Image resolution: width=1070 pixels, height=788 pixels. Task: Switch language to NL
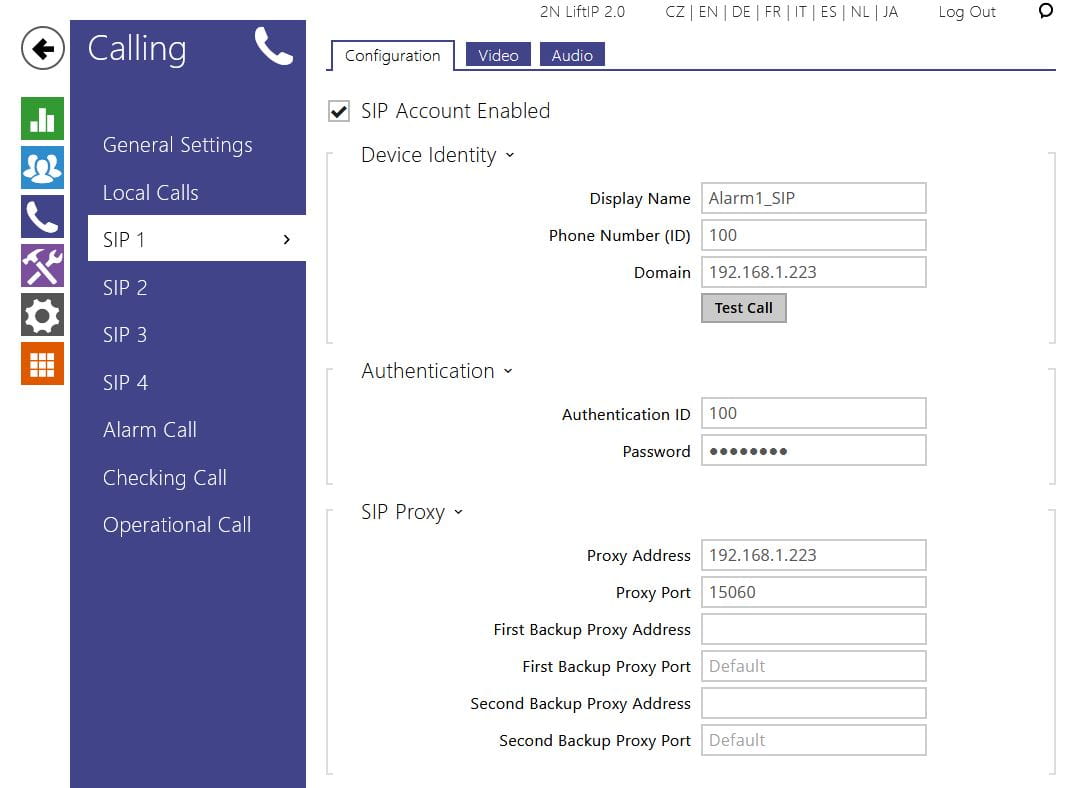coord(859,12)
